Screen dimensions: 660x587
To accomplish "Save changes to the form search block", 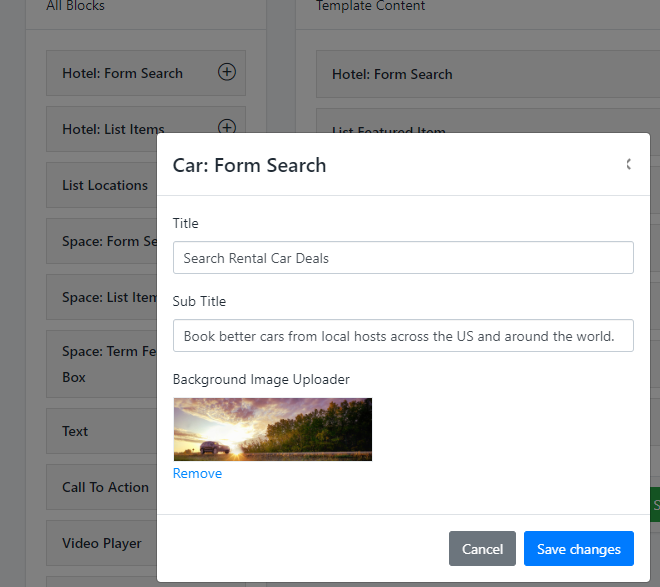I will [x=578, y=549].
